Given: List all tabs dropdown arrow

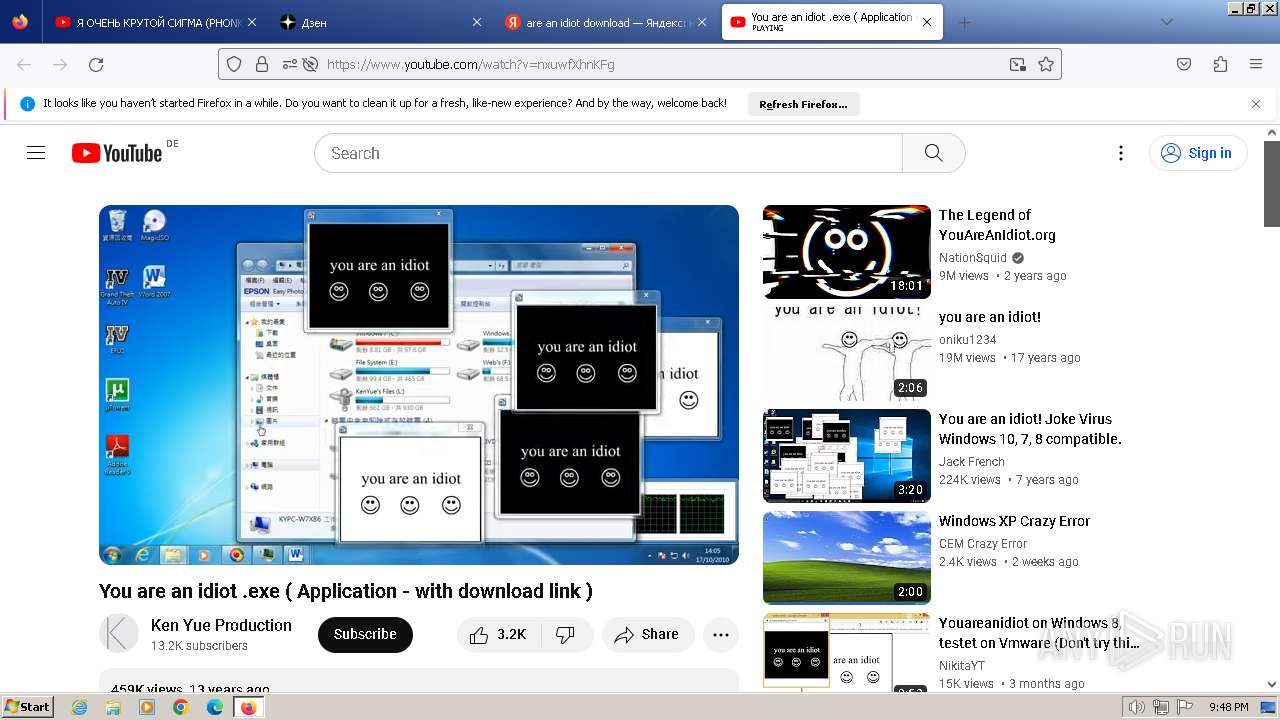Looking at the screenshot, I should tap(1166, 22).
